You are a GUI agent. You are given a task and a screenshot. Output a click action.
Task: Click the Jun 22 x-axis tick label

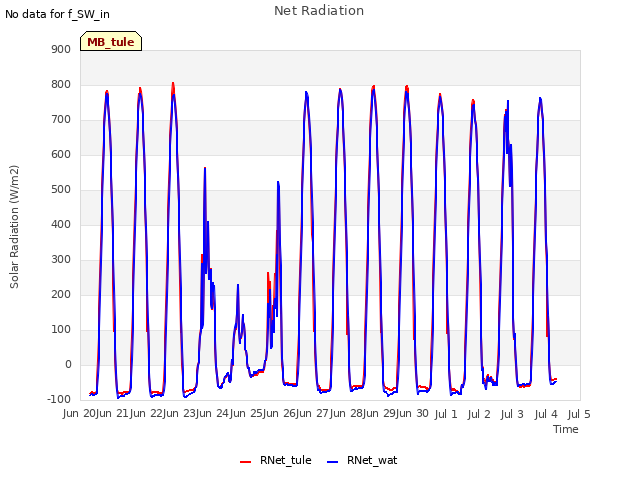click(146, 414)
